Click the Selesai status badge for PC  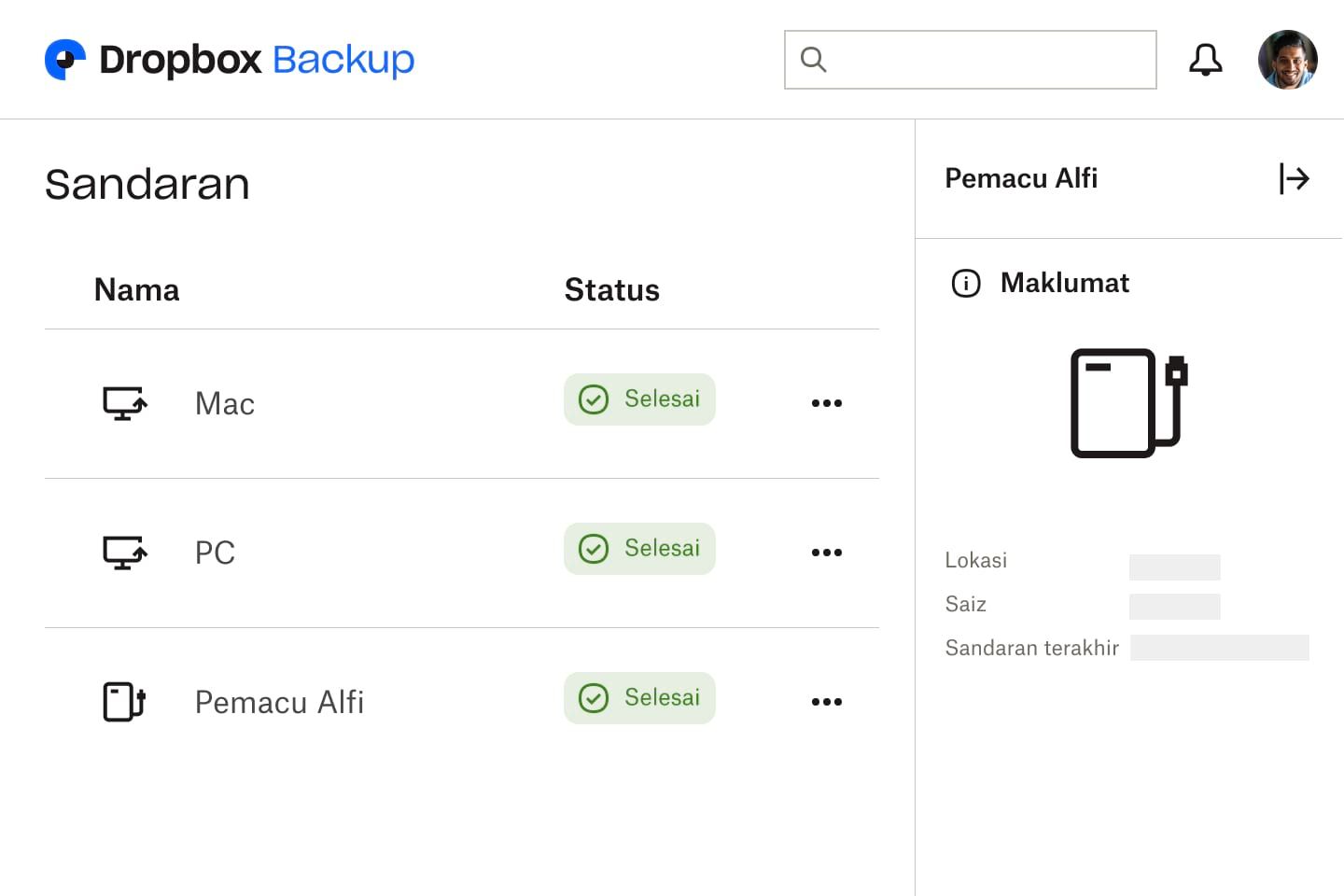pos(639,549)
